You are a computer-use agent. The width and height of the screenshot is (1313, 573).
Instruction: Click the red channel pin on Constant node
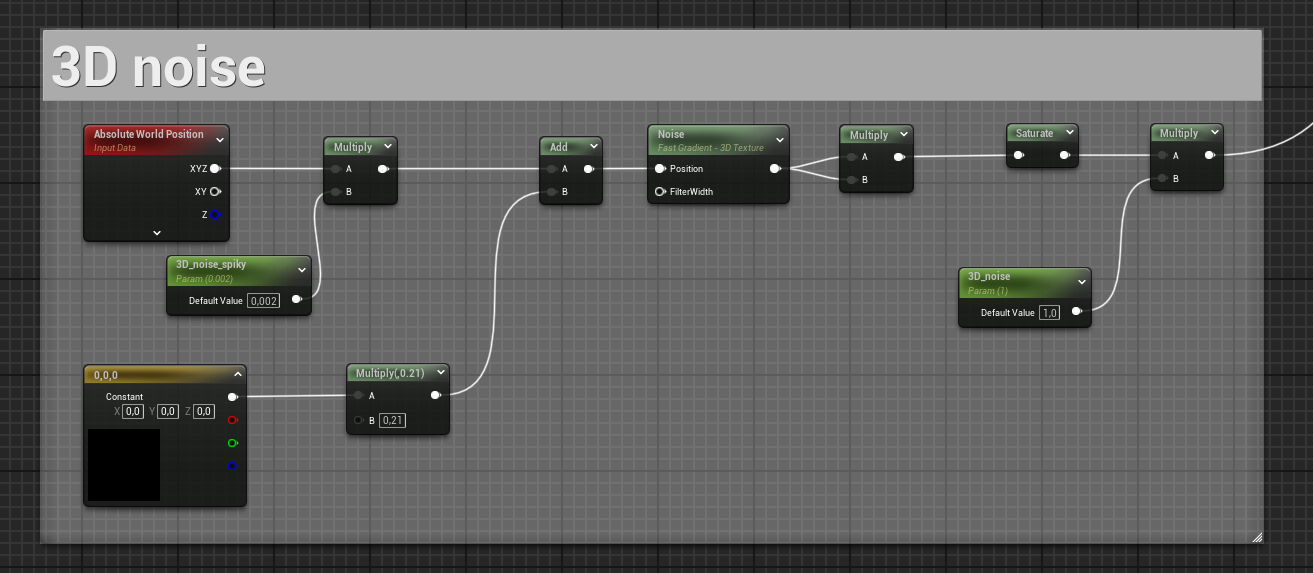pos(233,420)
